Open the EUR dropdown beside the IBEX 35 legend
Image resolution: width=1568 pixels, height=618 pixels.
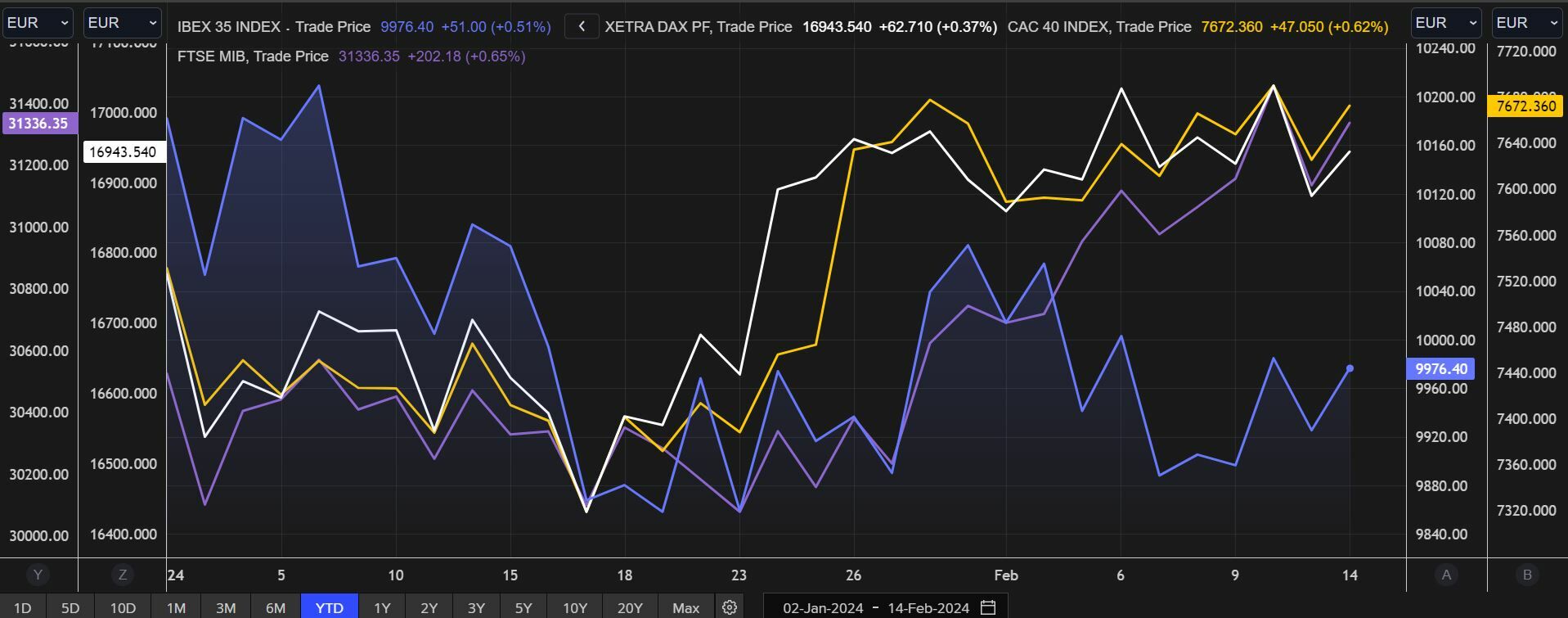click(122, 23)
